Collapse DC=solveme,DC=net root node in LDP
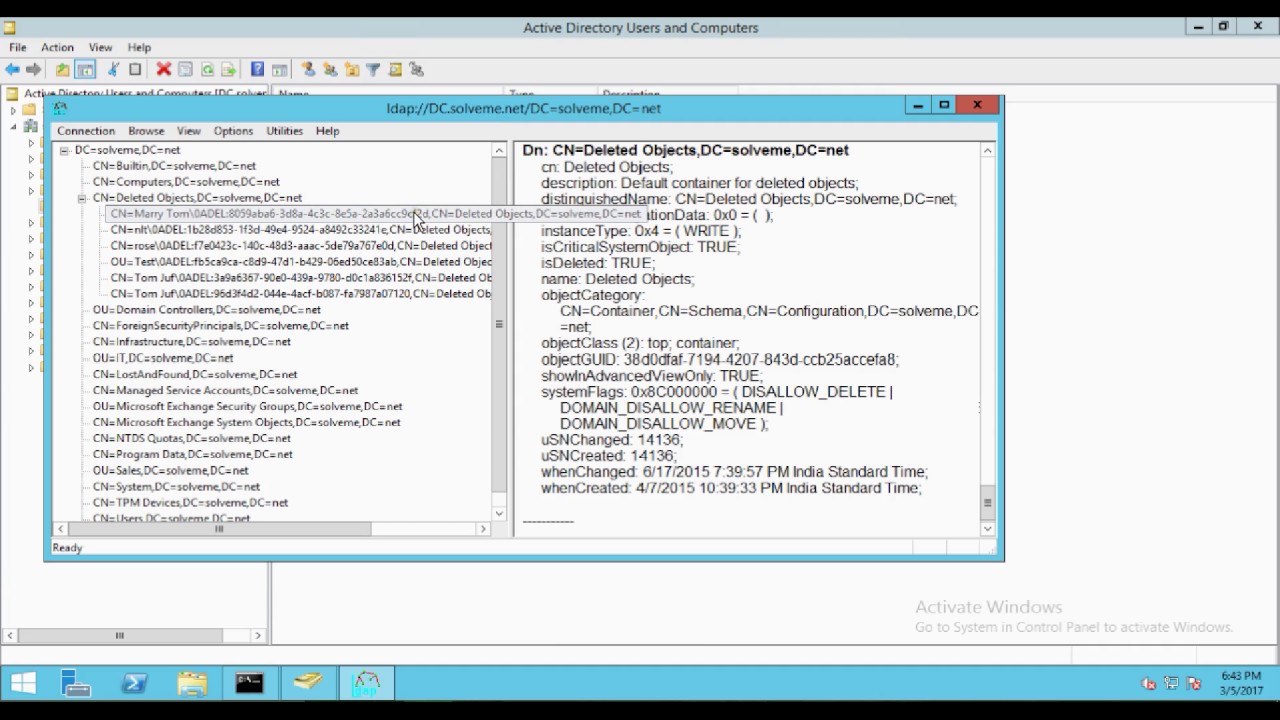The height and width of the screenshot is (720, 1280). tap(64, 150)
